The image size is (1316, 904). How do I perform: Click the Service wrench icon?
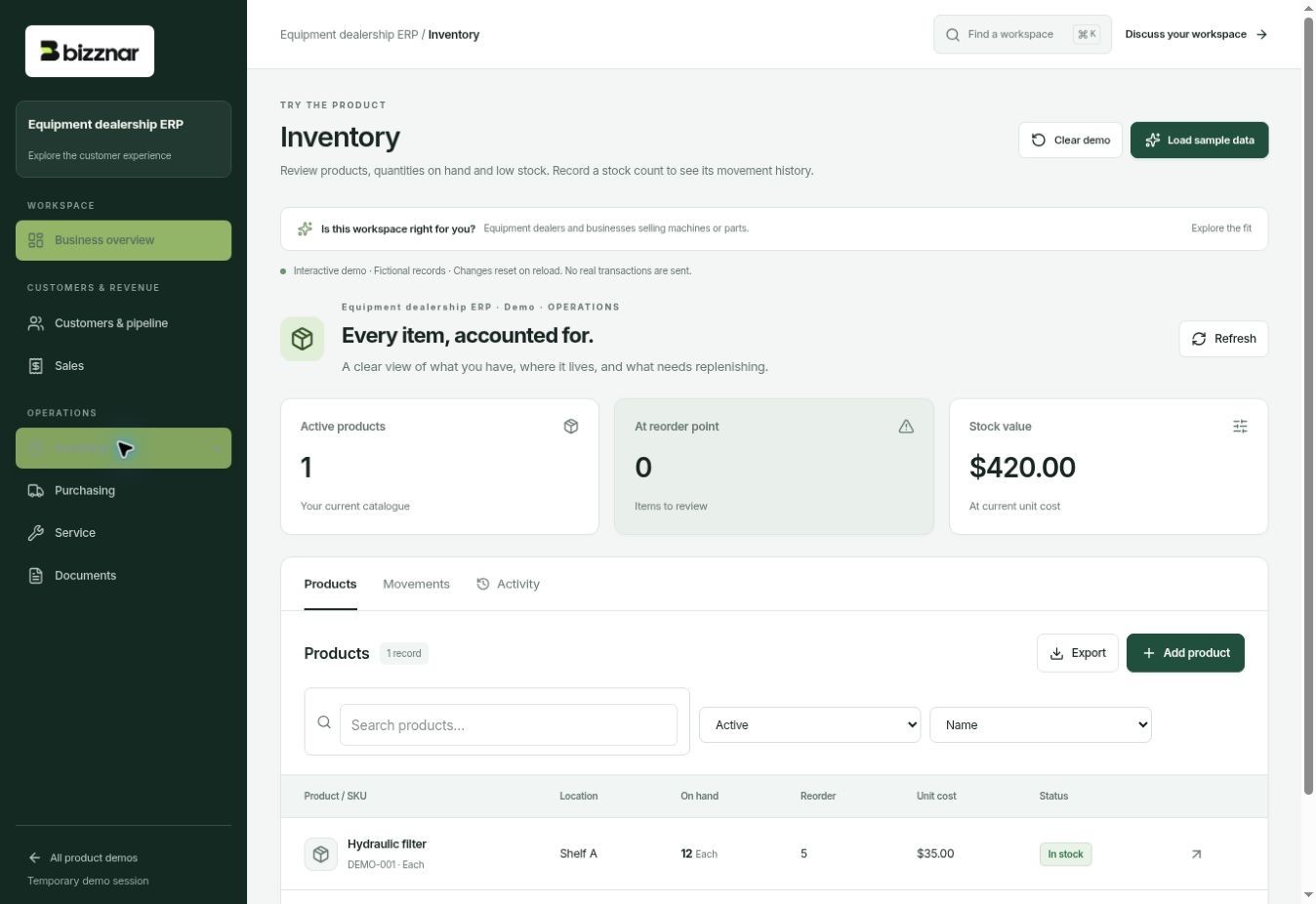[36, 533]
